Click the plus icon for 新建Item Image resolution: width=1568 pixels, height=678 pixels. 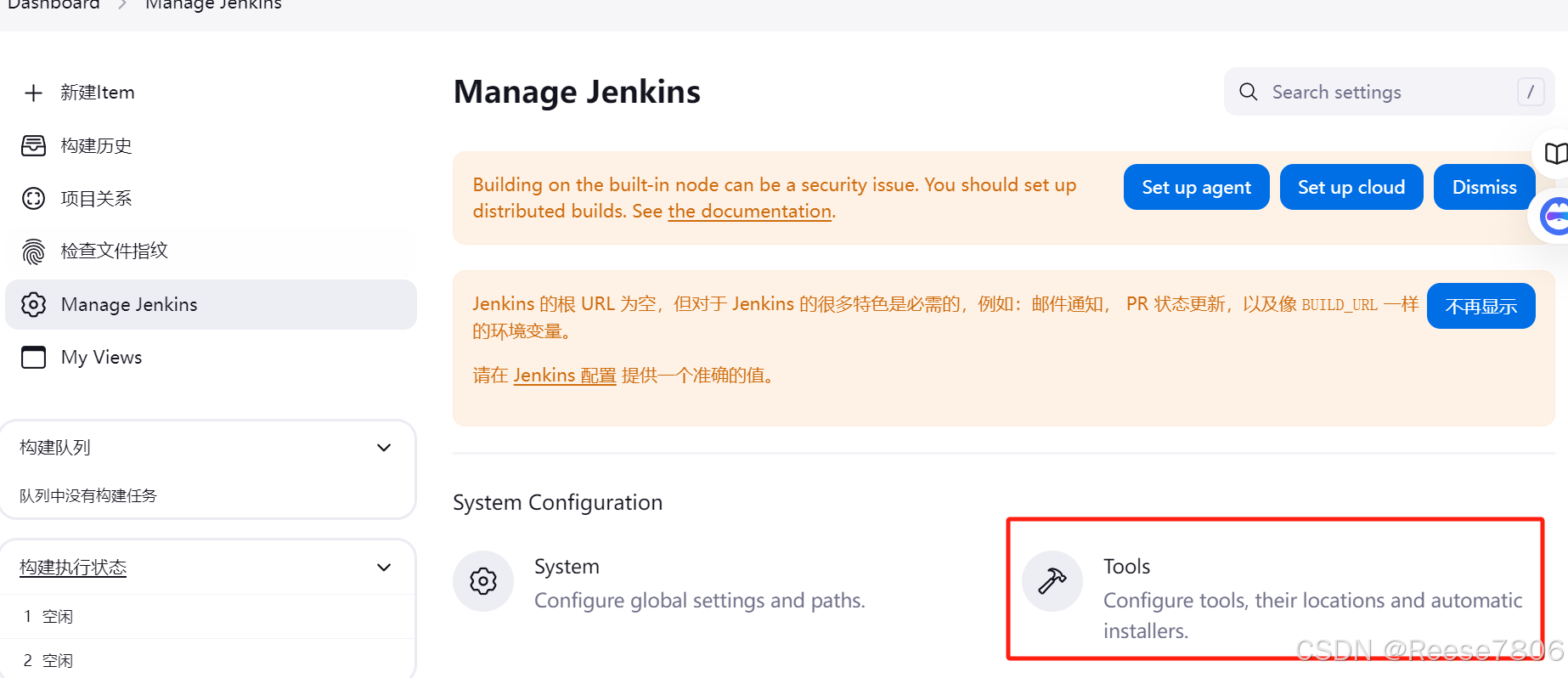33,93
